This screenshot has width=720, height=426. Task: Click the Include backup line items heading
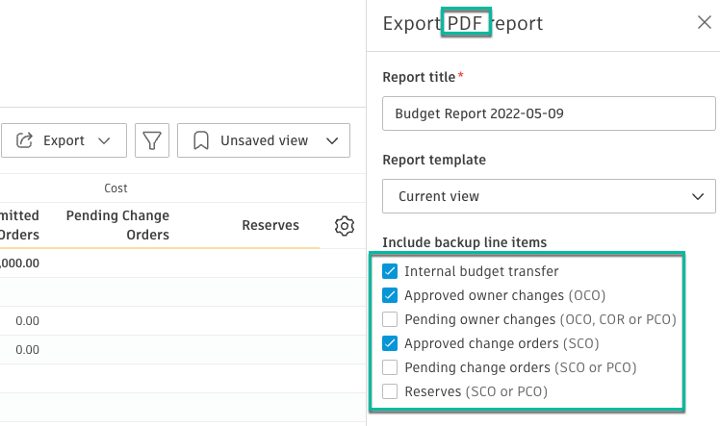pos(464,242)
